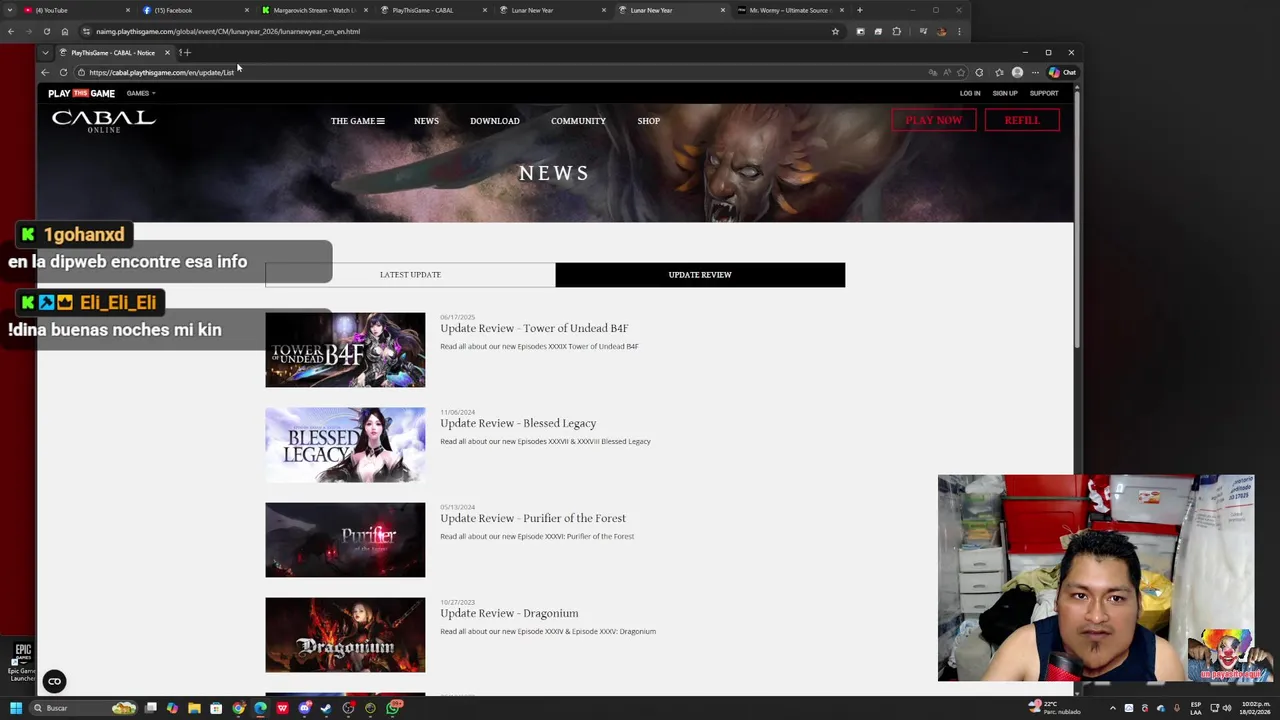Open Chrome extensions puzzle icon

(896, 31)
